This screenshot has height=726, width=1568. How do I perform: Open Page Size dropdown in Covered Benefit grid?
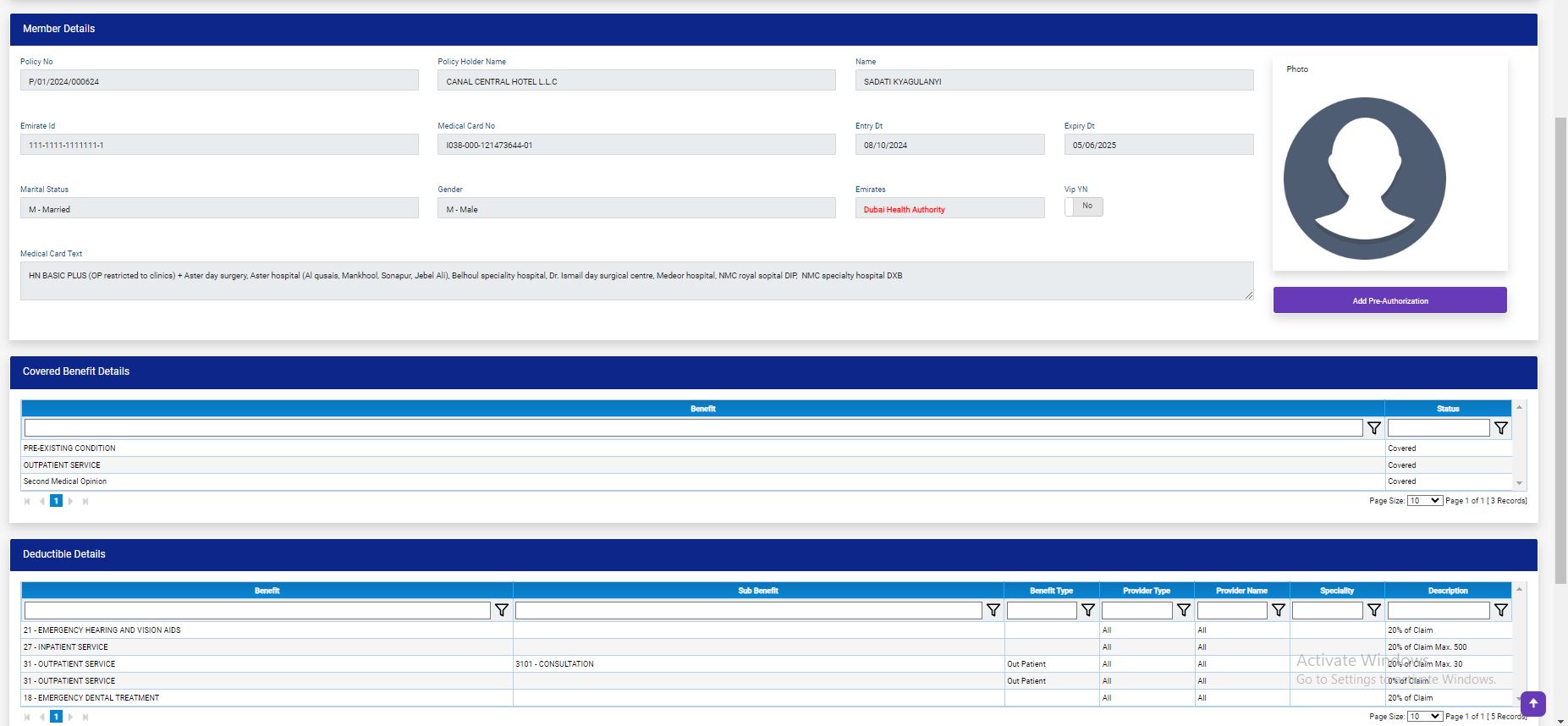pos(1424,501)
